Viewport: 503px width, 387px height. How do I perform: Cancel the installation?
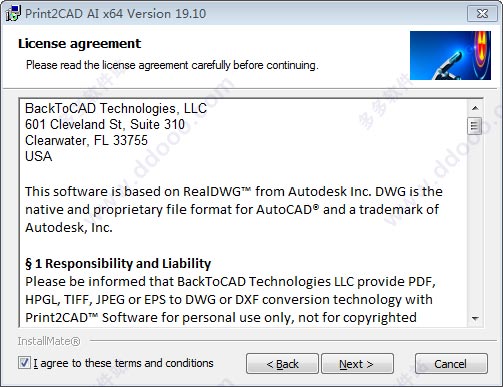(x=451, y=364)
